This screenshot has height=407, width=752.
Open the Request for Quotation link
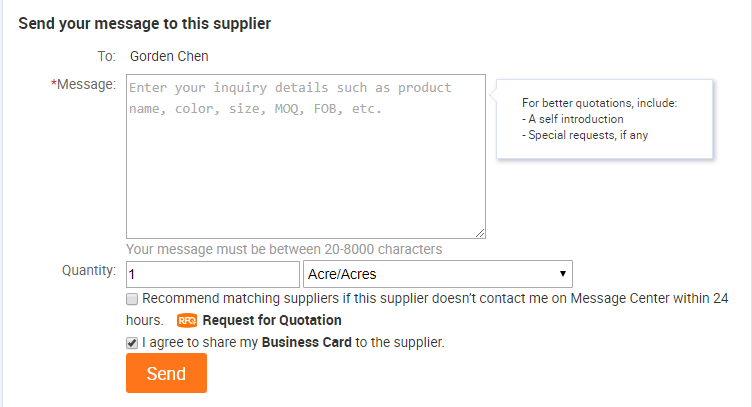tap(272, 320)
